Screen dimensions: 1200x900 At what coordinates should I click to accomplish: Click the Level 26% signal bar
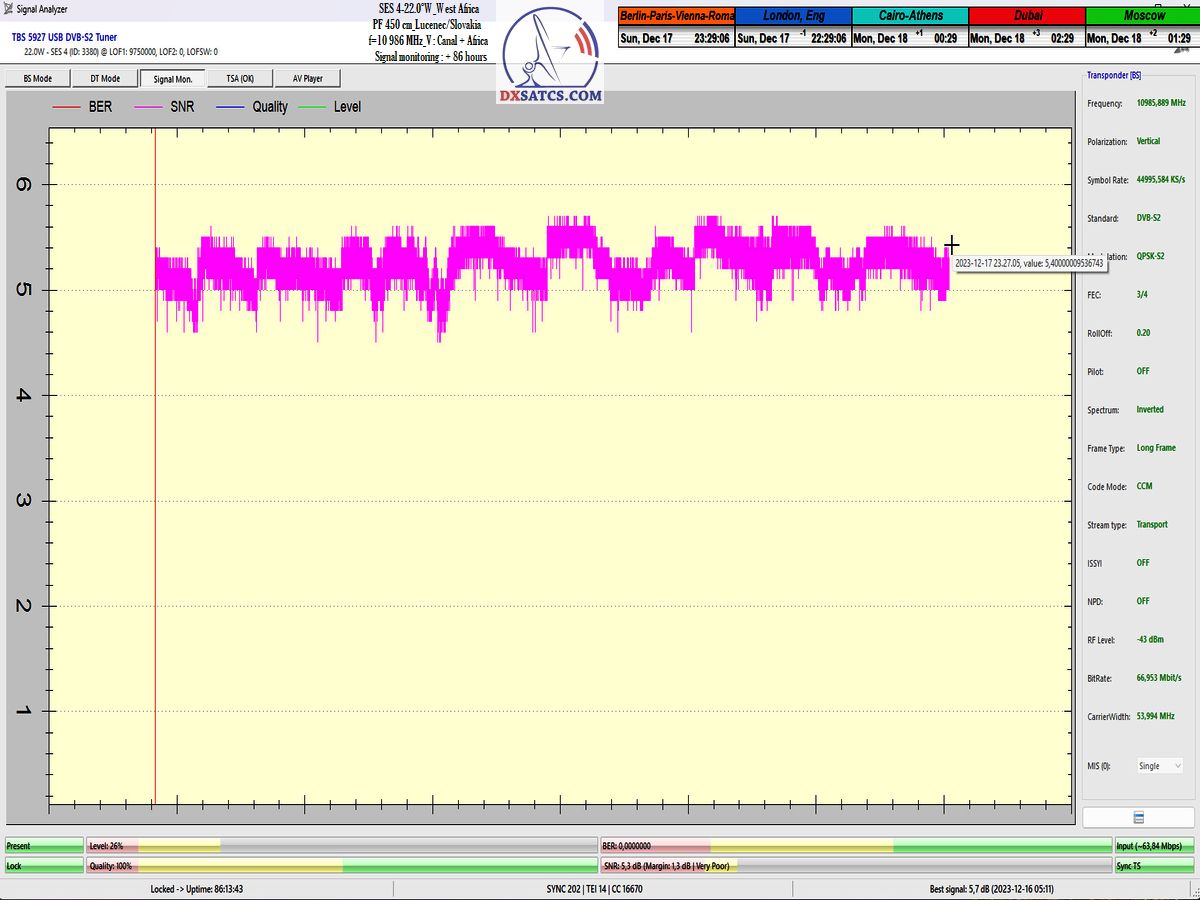pos(341,846)
